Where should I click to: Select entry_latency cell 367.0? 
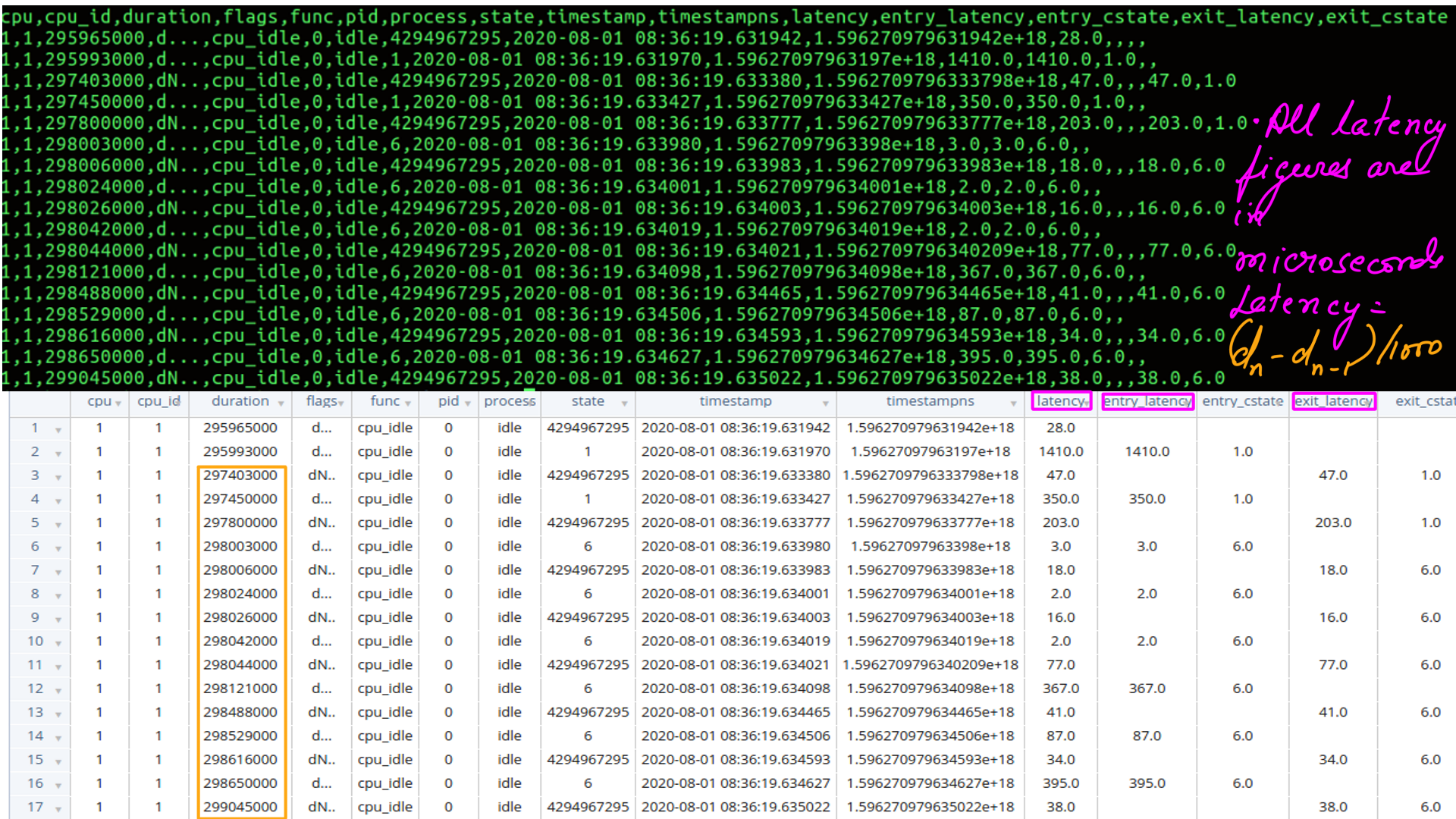[x=1147, y=689]
